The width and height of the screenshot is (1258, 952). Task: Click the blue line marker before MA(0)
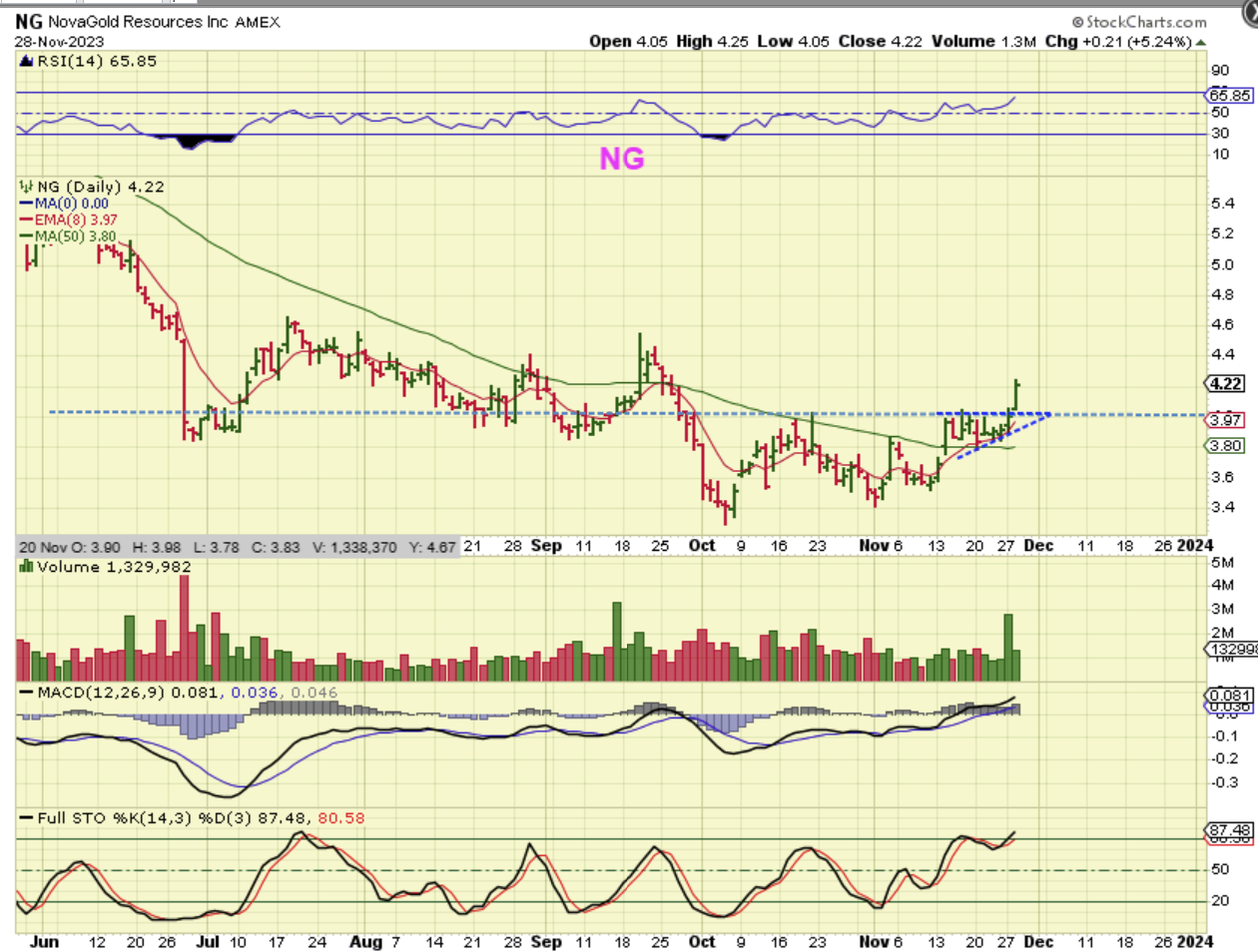[27, 204]
